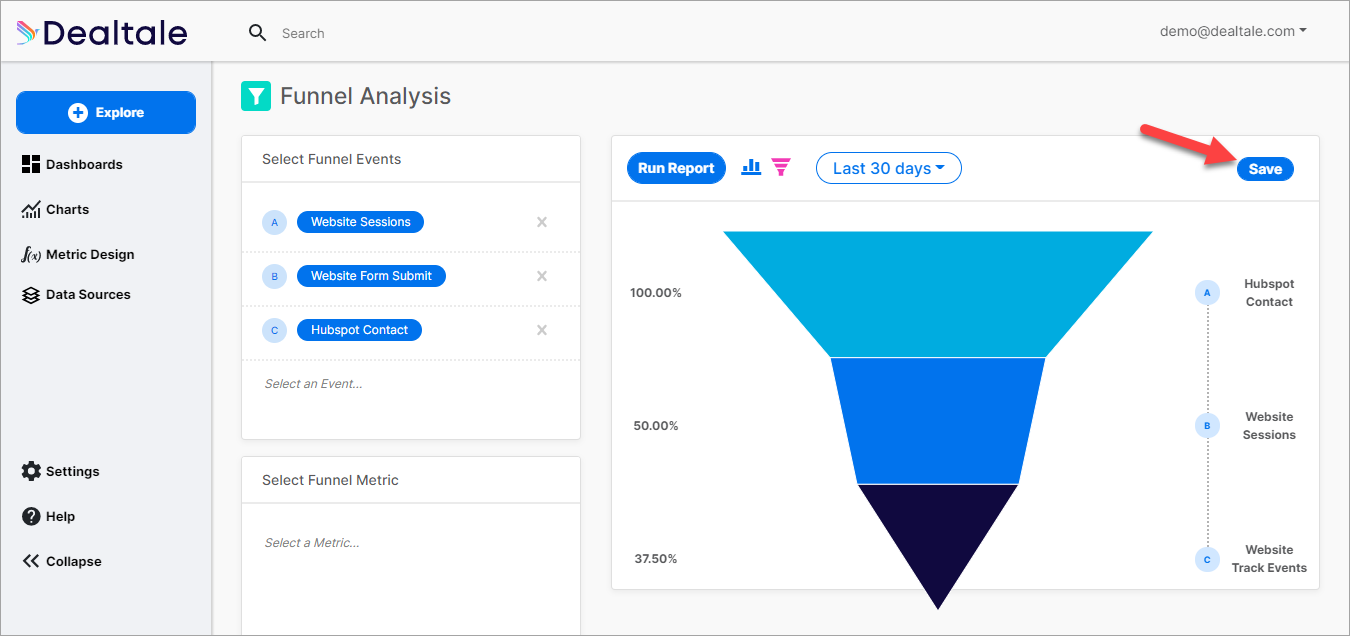This screenshot has height=636, width=1350.
Task: Click the Website Sessions legend label
Action: coord(1269,426)
